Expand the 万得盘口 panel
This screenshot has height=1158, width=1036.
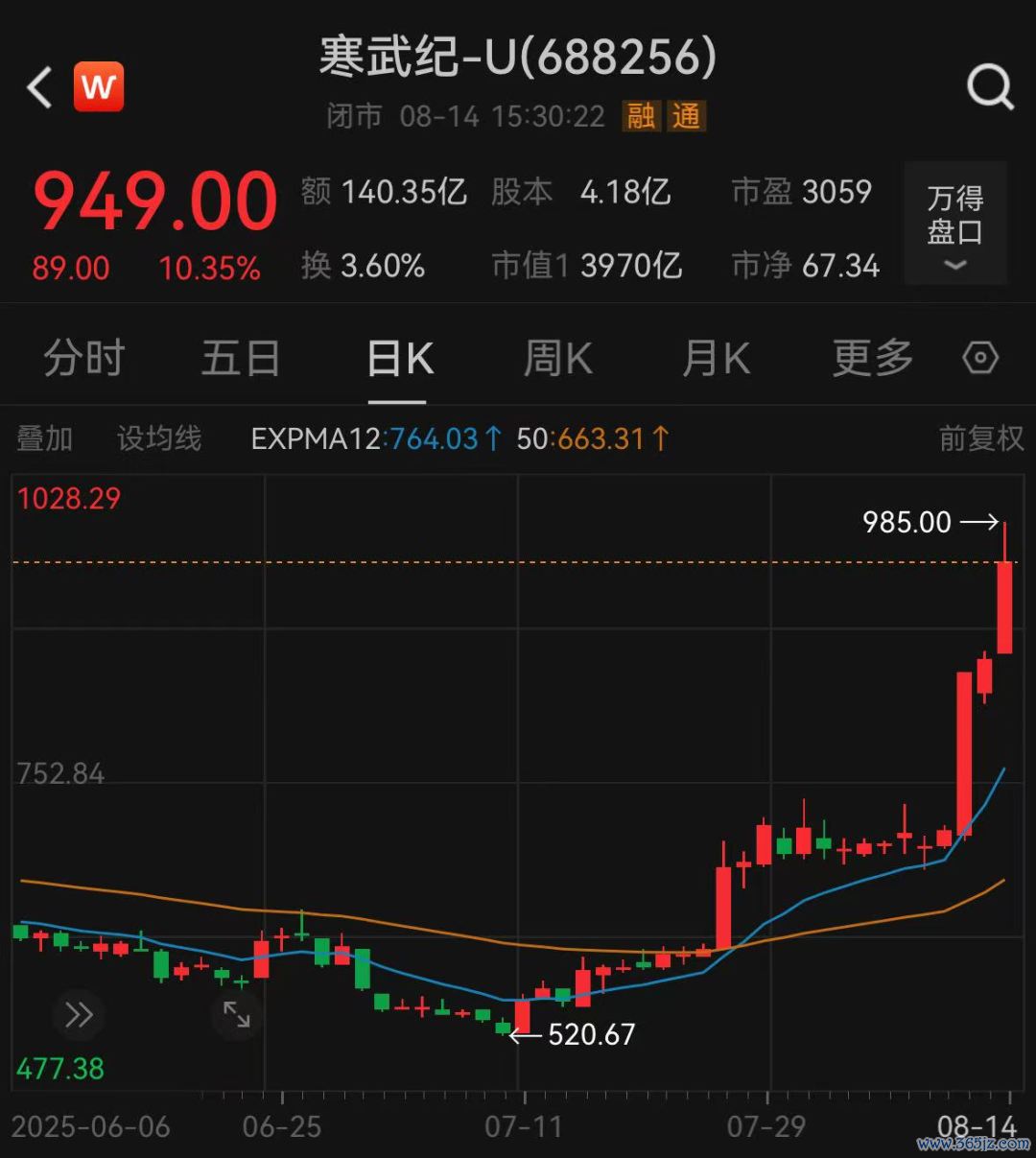tap(955, 224)
